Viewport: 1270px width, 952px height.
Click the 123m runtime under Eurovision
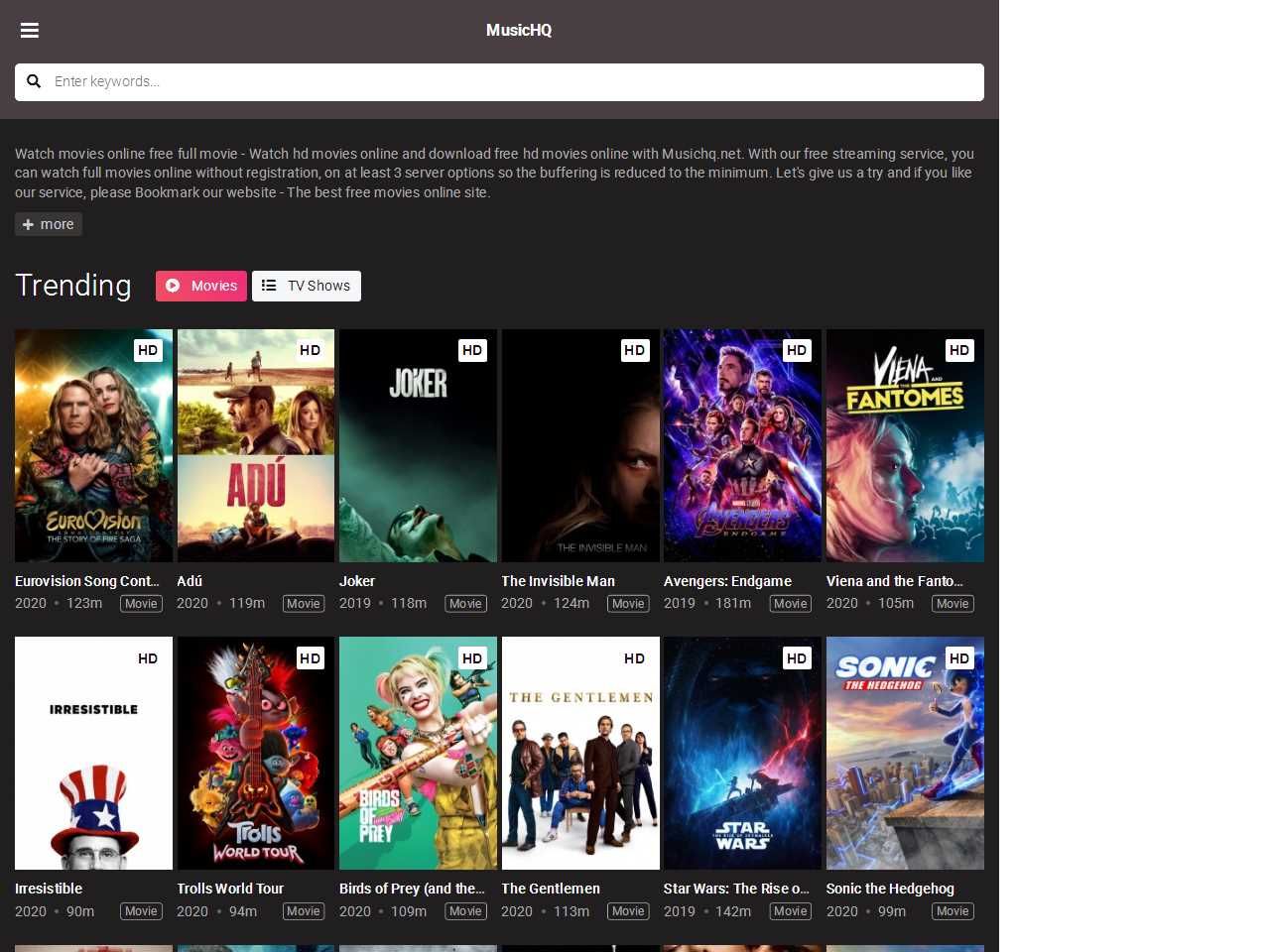[84, 603]
